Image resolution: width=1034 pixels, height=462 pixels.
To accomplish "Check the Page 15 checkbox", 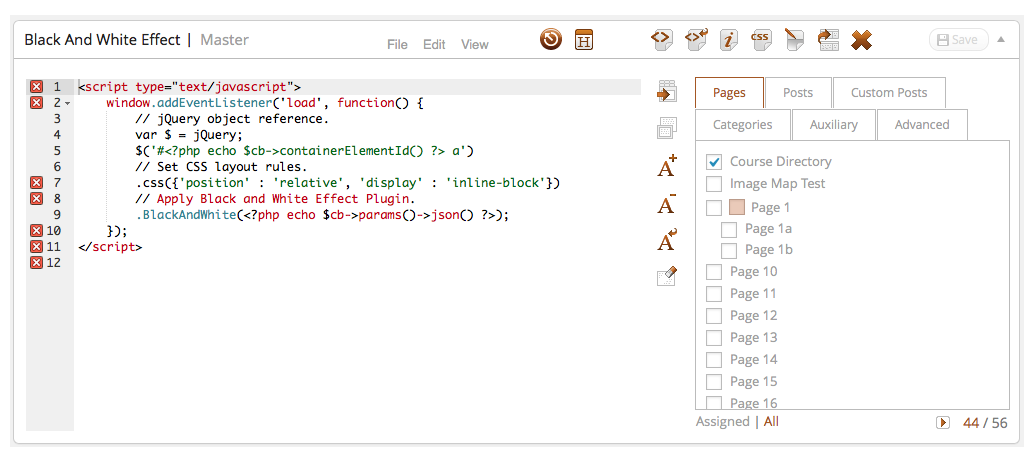I will (714, 382).
